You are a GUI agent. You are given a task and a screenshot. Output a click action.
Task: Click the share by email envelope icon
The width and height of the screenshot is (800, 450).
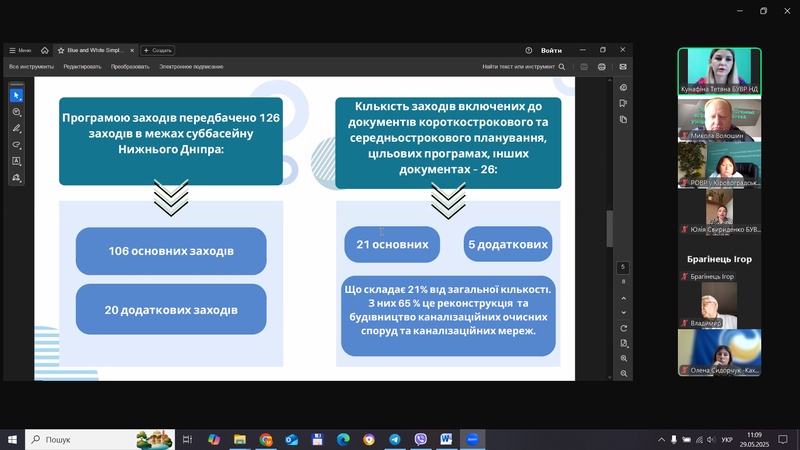point(623,67)
